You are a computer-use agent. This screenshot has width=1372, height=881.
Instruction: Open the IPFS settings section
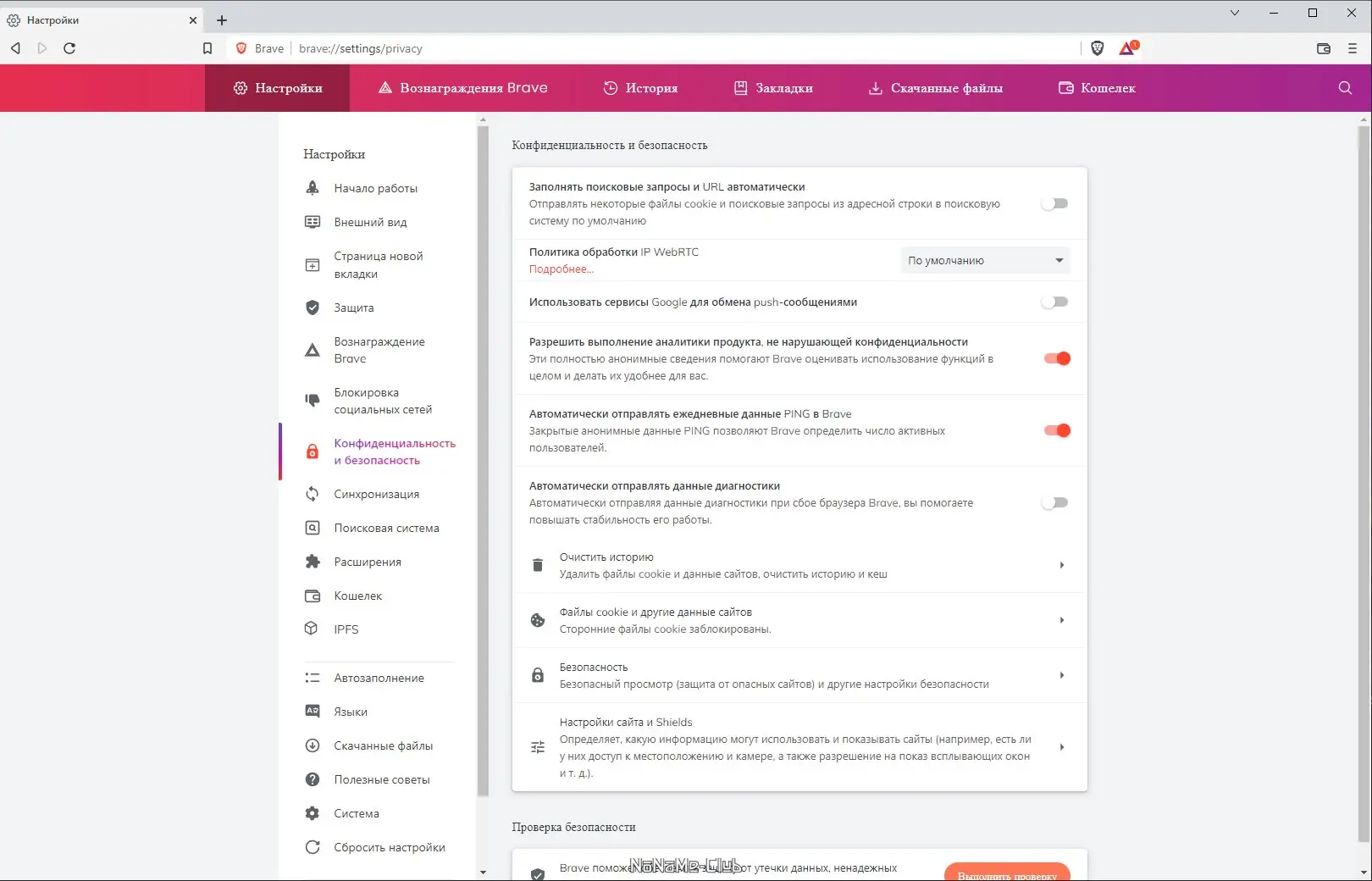(348, 629)
